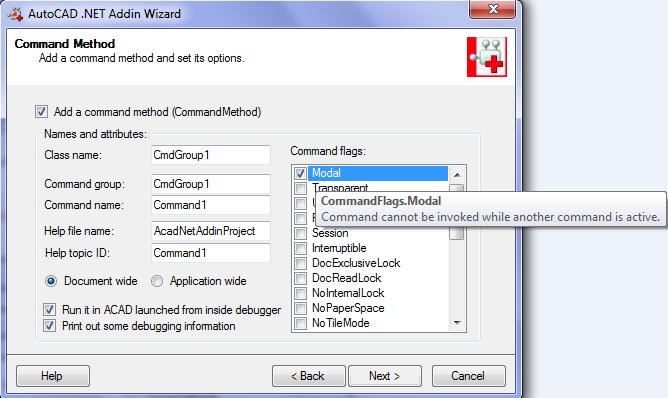Disable Run it in ACAD from debugger
The width and height of the screenshot is (668, 398).
pos(49,310)
